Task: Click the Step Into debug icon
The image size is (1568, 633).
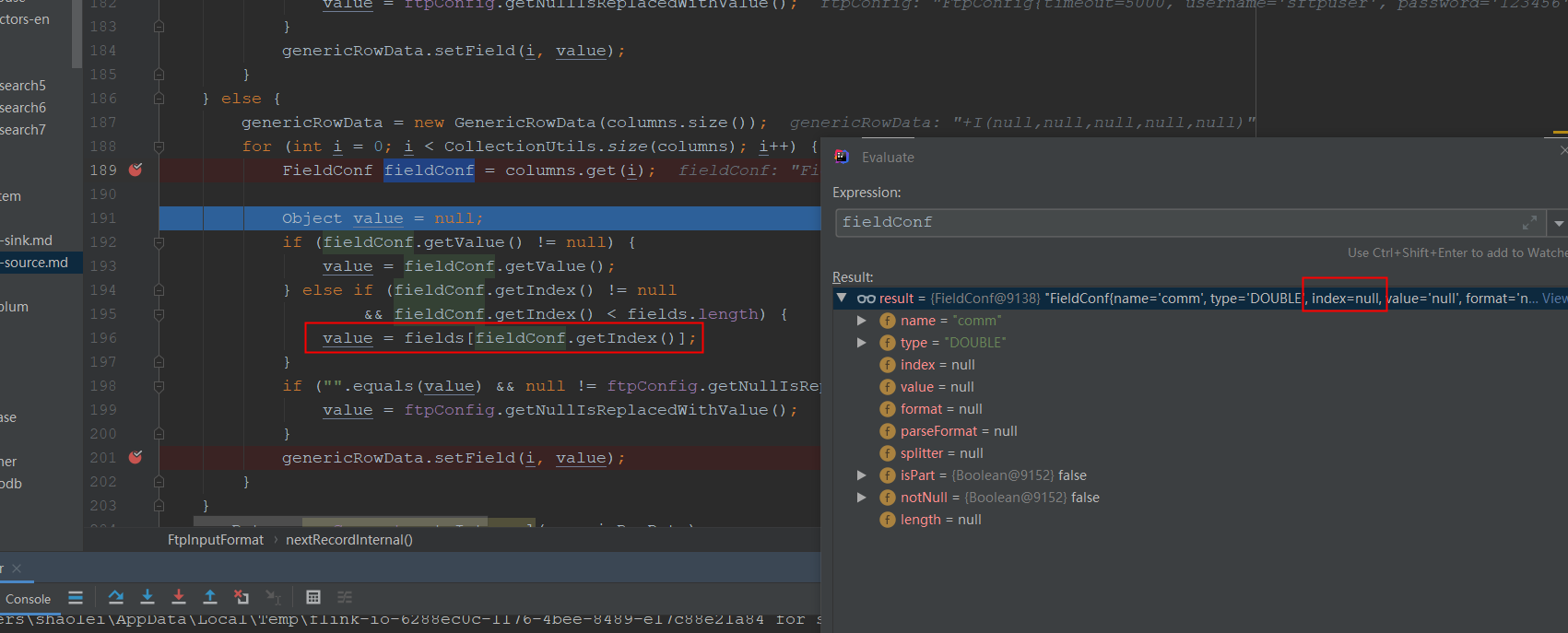Action: tap(147, 597)
